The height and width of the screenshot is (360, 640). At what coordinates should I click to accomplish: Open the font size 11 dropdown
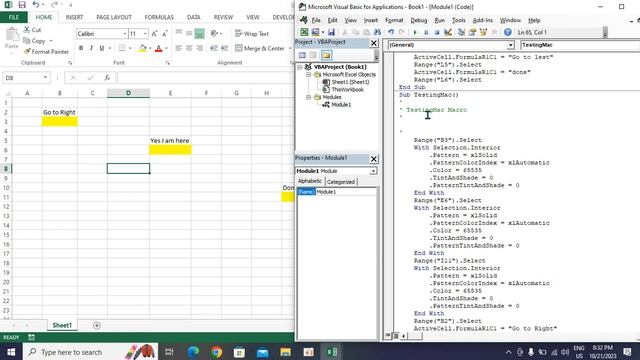145,34
